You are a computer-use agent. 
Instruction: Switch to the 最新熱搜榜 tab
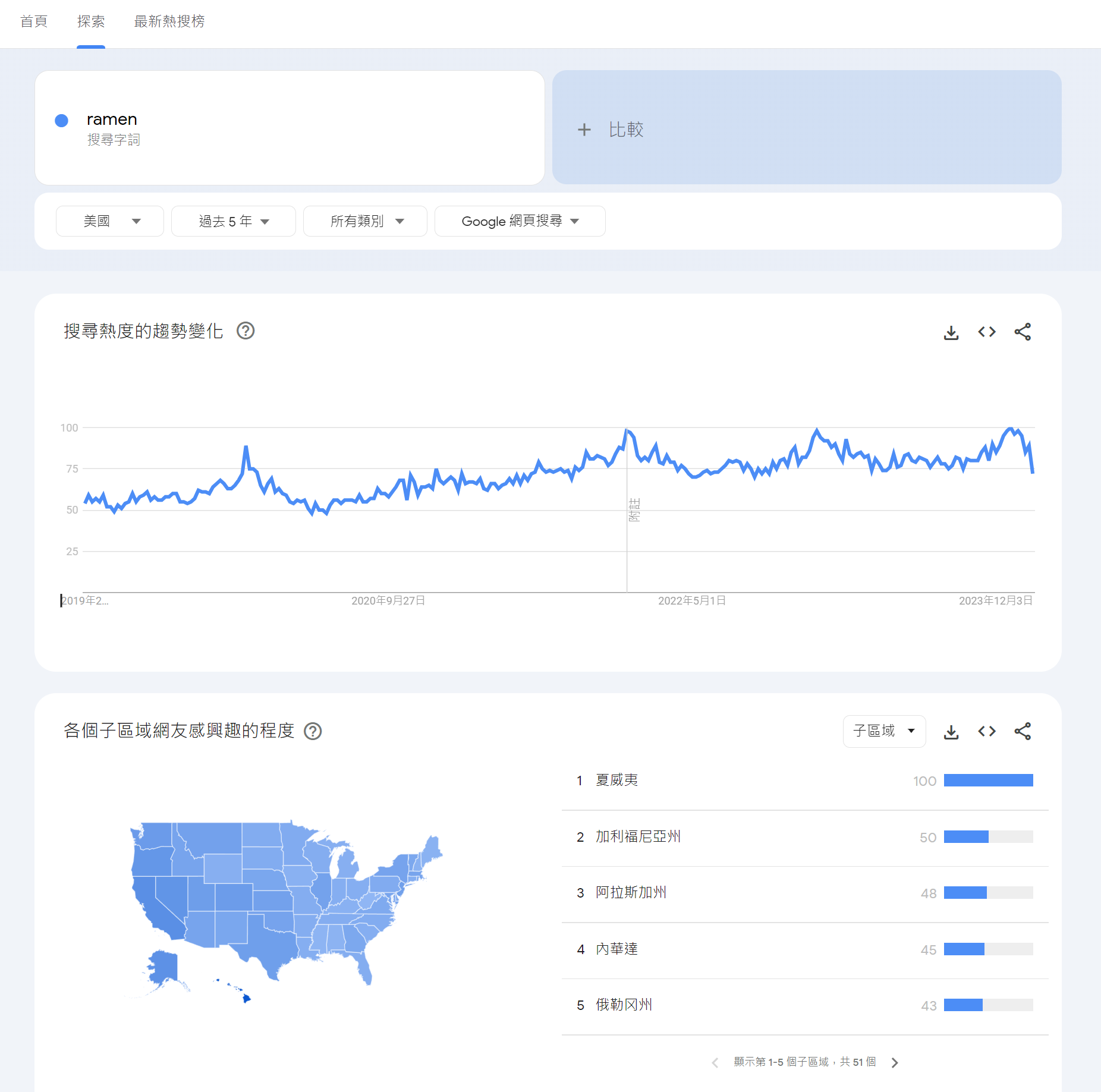click(169, 22)
